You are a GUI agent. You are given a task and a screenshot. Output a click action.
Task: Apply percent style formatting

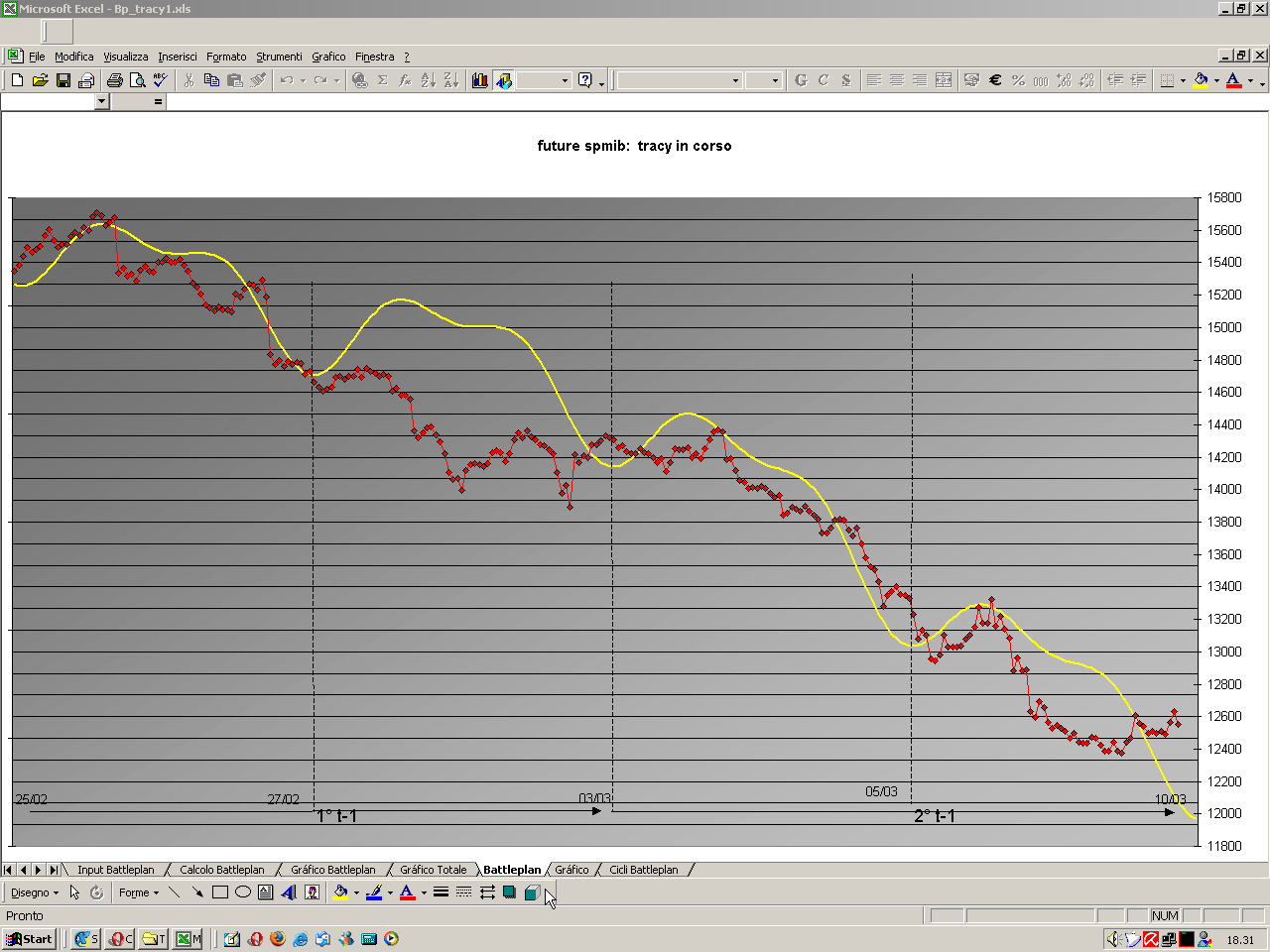pyautogui.click(x=1018, y=80)
